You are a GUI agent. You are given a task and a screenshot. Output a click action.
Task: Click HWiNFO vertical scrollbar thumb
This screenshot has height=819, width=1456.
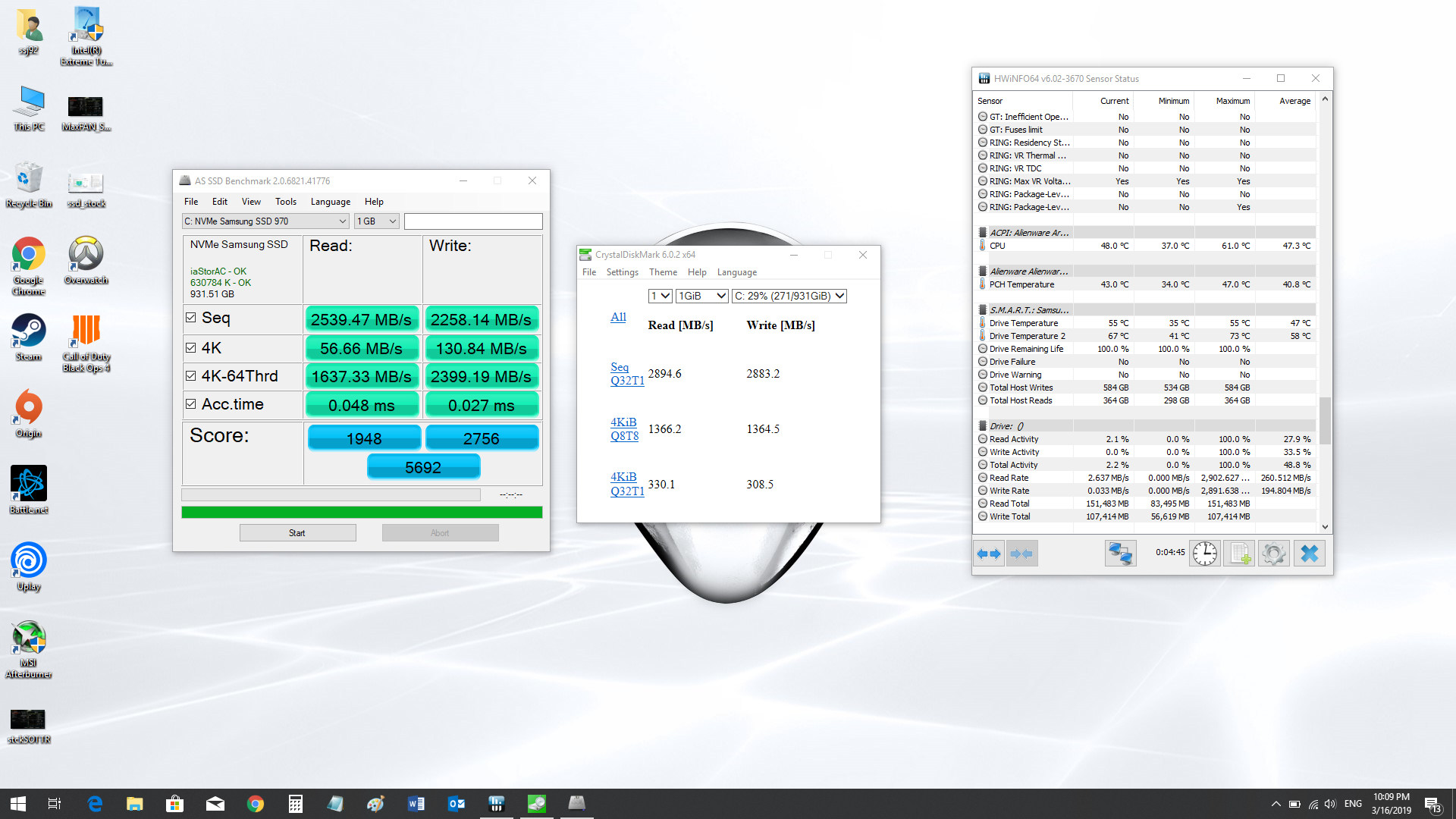coord(1325,421)
